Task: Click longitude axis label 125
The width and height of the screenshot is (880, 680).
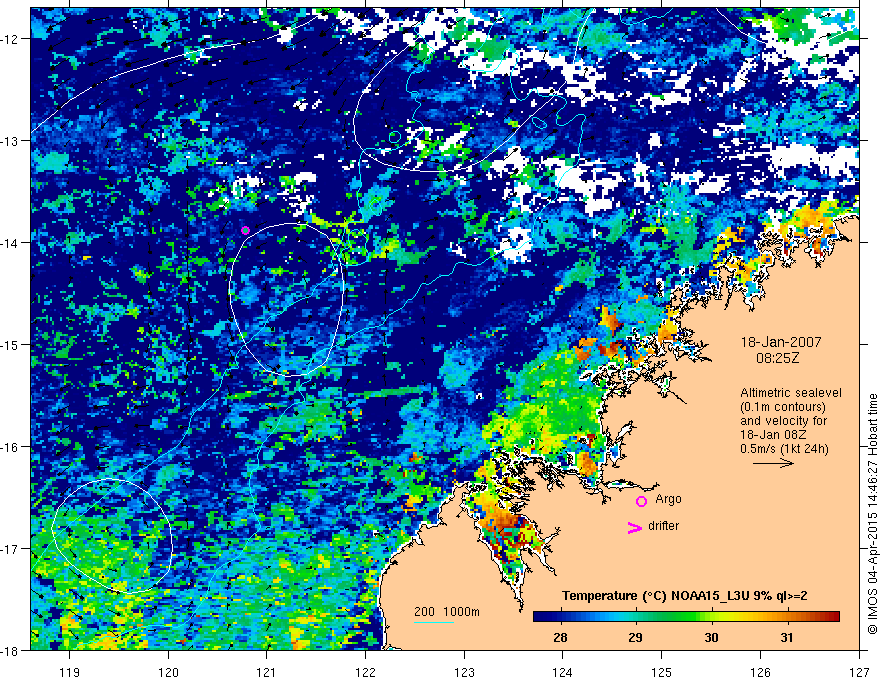Action: click(x=662, y=672)
